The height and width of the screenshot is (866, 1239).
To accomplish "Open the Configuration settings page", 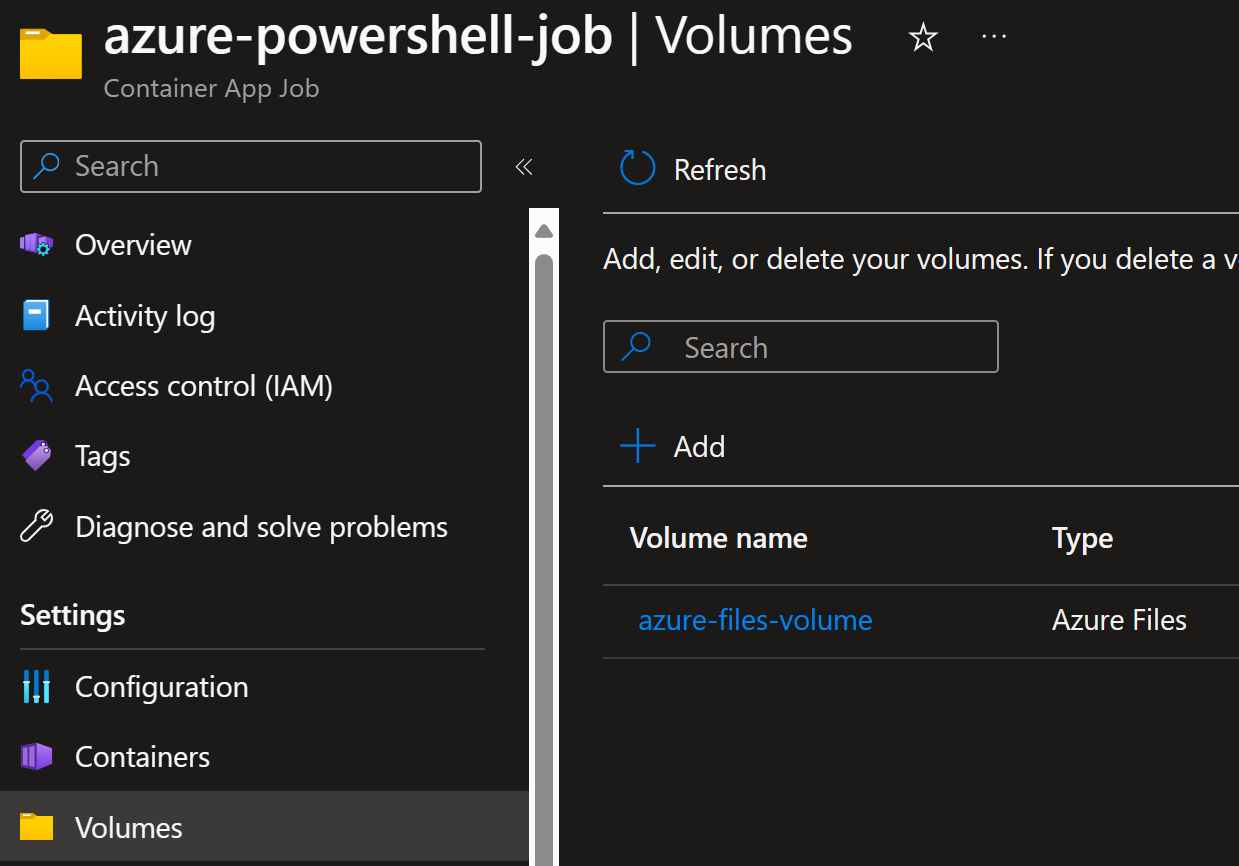I will pyautogui.click(x=162, y=687).
